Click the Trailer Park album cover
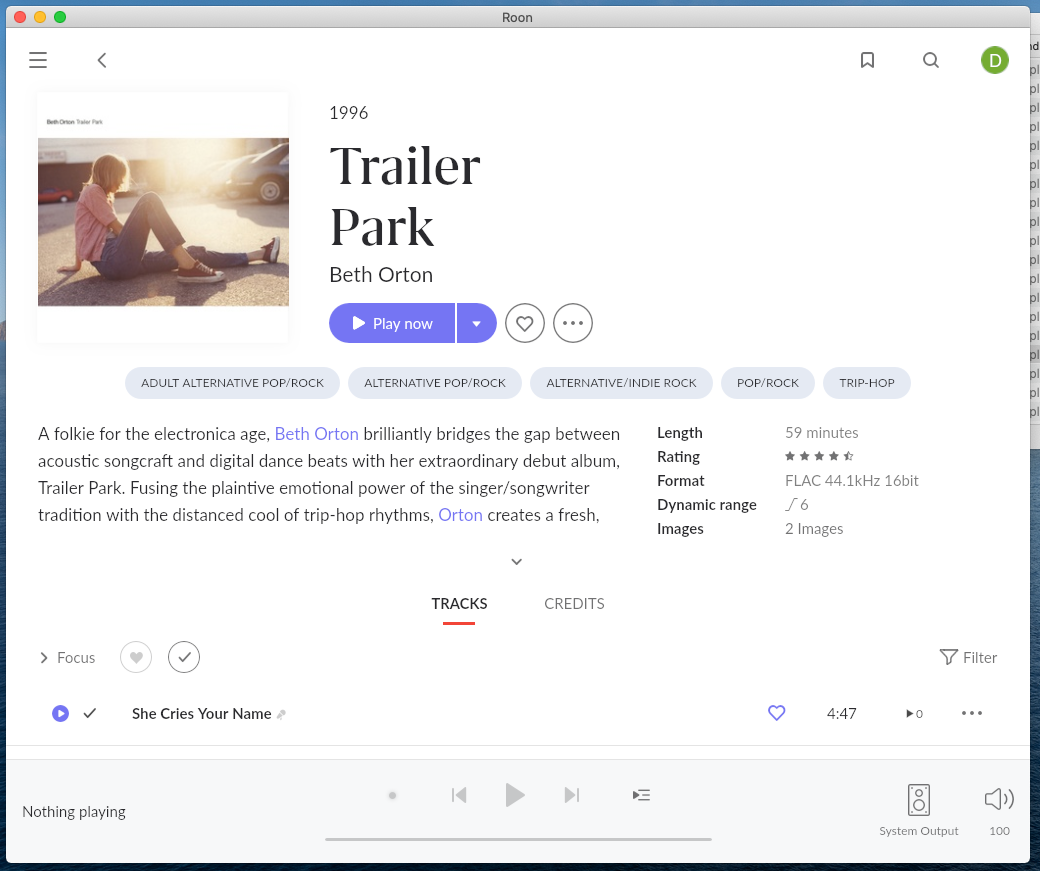Viewport: 1040px width, 871px height. tap(163, 218)
